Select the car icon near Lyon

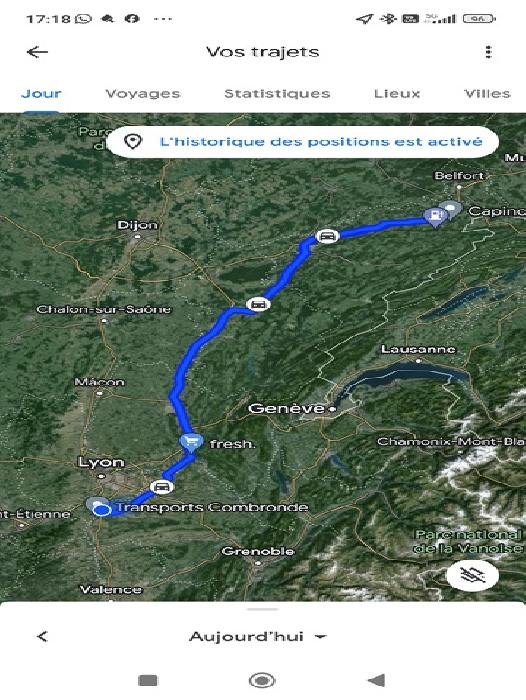pos(162,487)
